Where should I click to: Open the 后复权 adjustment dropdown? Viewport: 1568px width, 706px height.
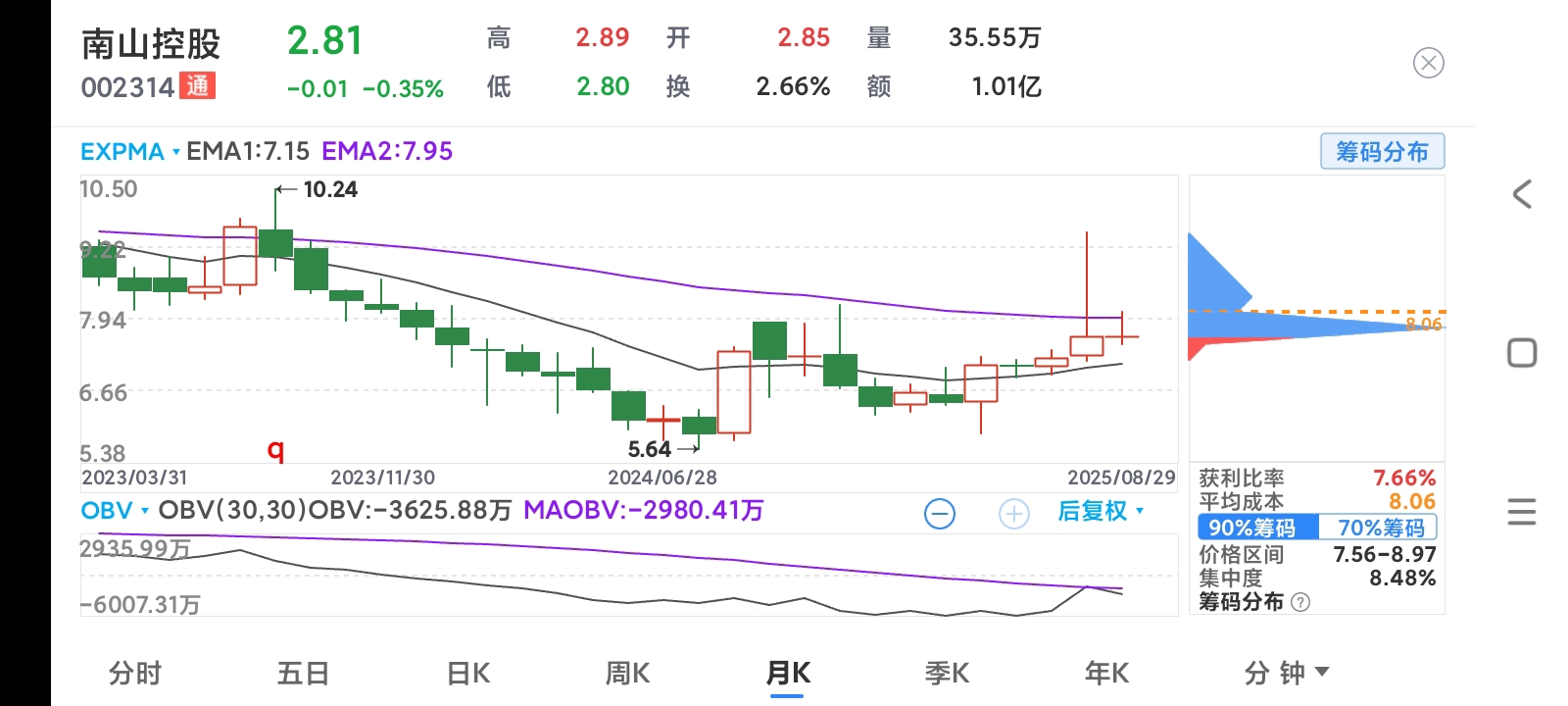coord(1101,511)
